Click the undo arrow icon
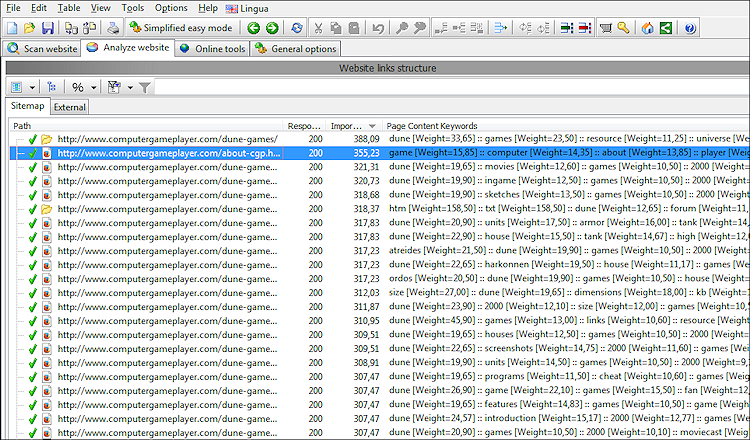 (378, 28)
